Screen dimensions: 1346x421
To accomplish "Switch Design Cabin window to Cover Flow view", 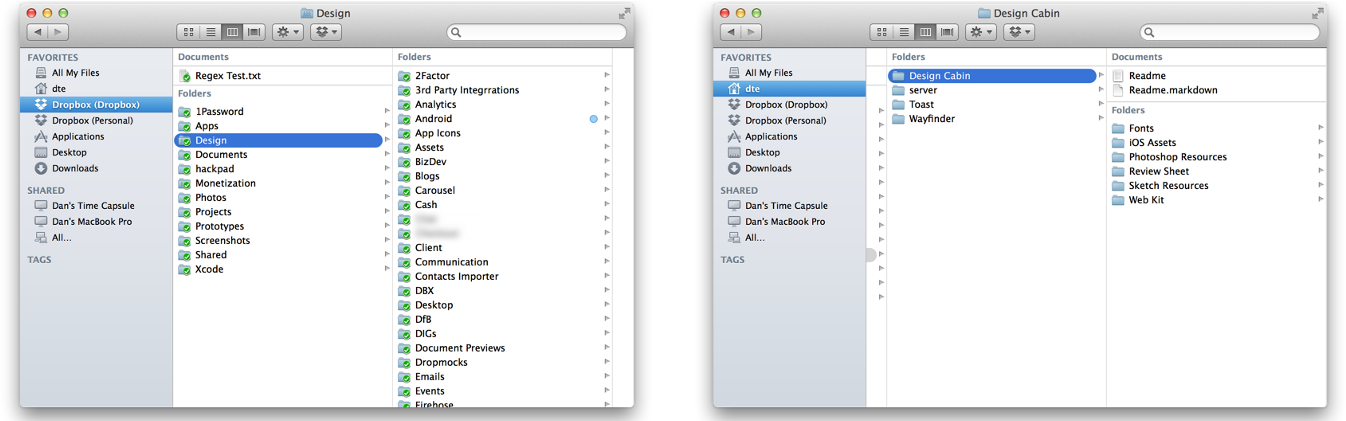I will point(948,33).
